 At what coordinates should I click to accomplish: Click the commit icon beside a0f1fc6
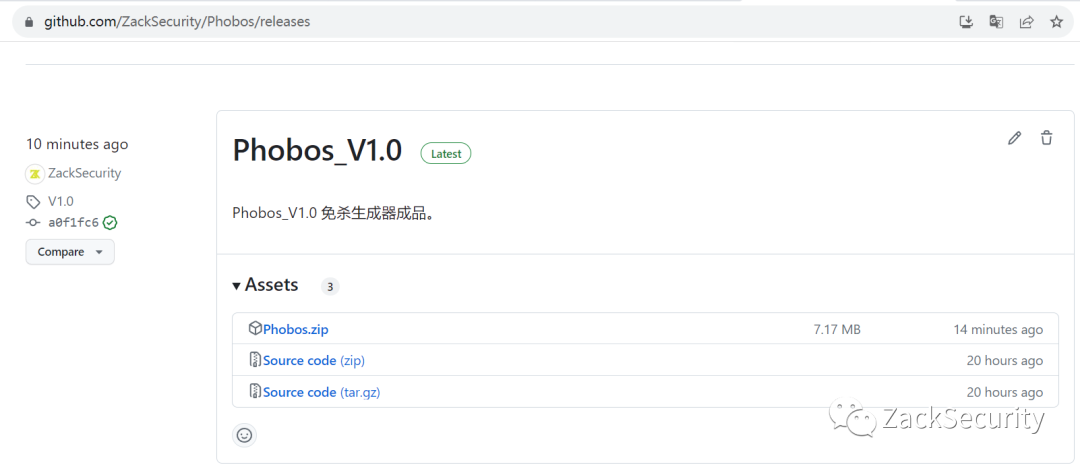pyautogui.click(x=33, y=223)
